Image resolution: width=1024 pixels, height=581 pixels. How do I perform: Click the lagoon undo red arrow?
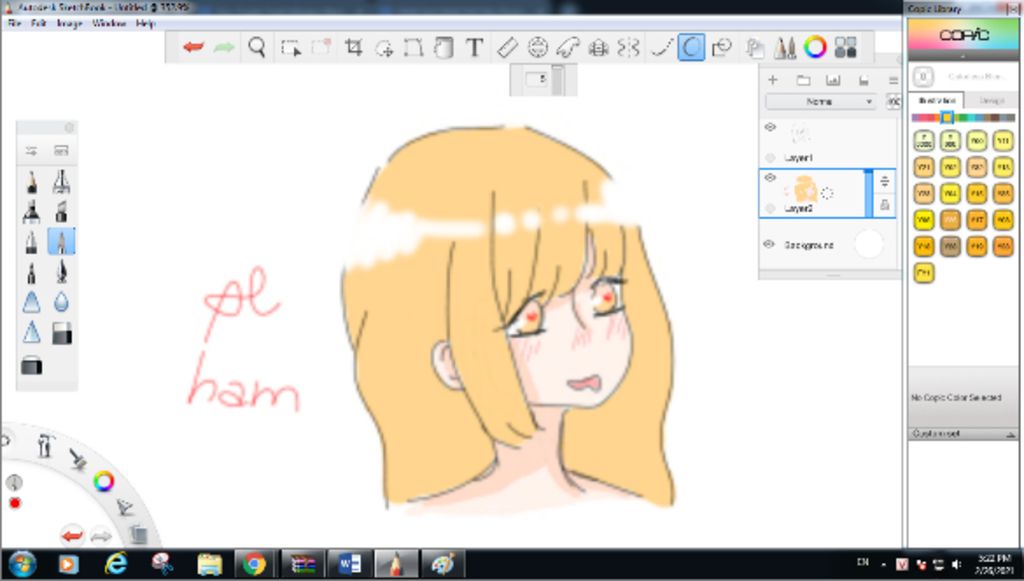pyautogui.click(x=72, y=536)
